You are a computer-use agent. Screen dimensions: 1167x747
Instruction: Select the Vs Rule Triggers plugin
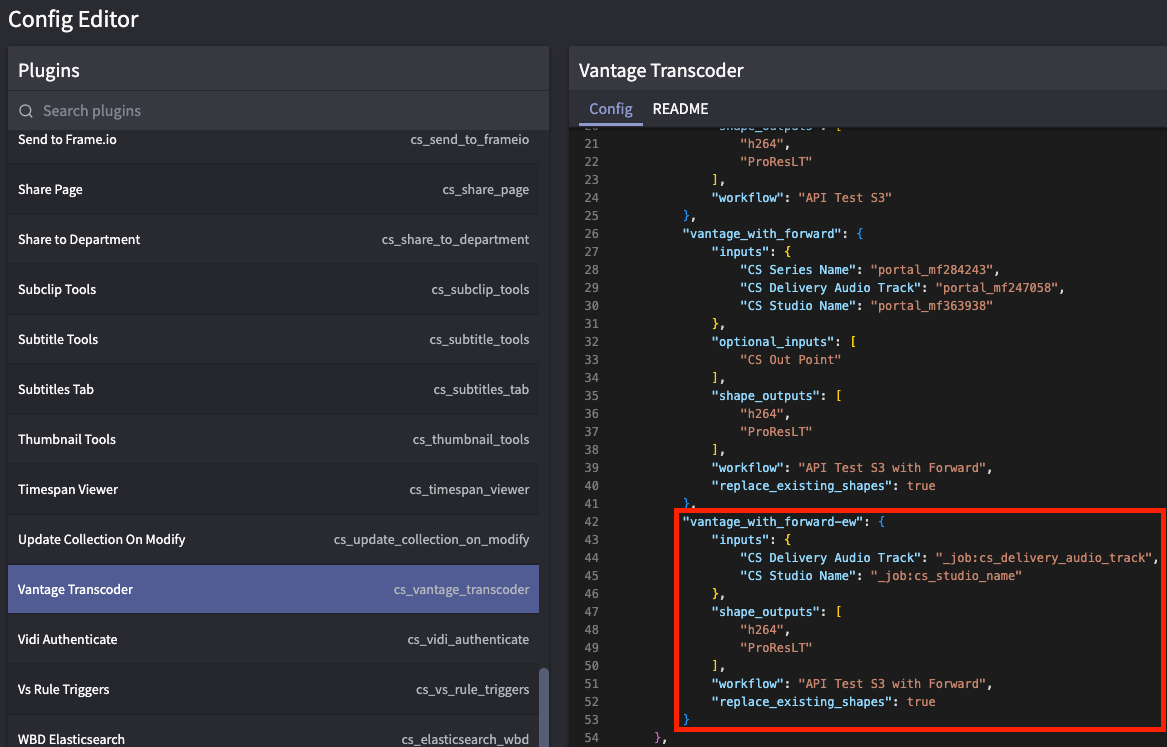click(273, 689)
